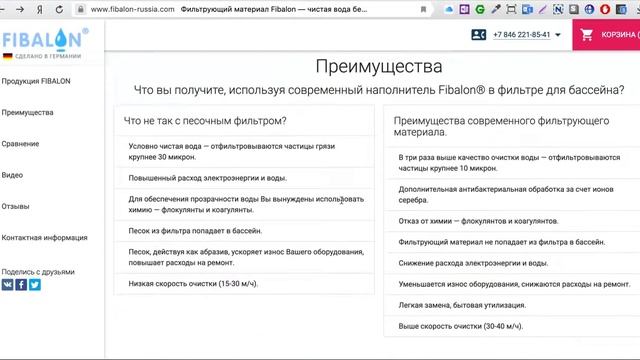Click 'Песок из фильтра попадает в бассейн' row

244,231
